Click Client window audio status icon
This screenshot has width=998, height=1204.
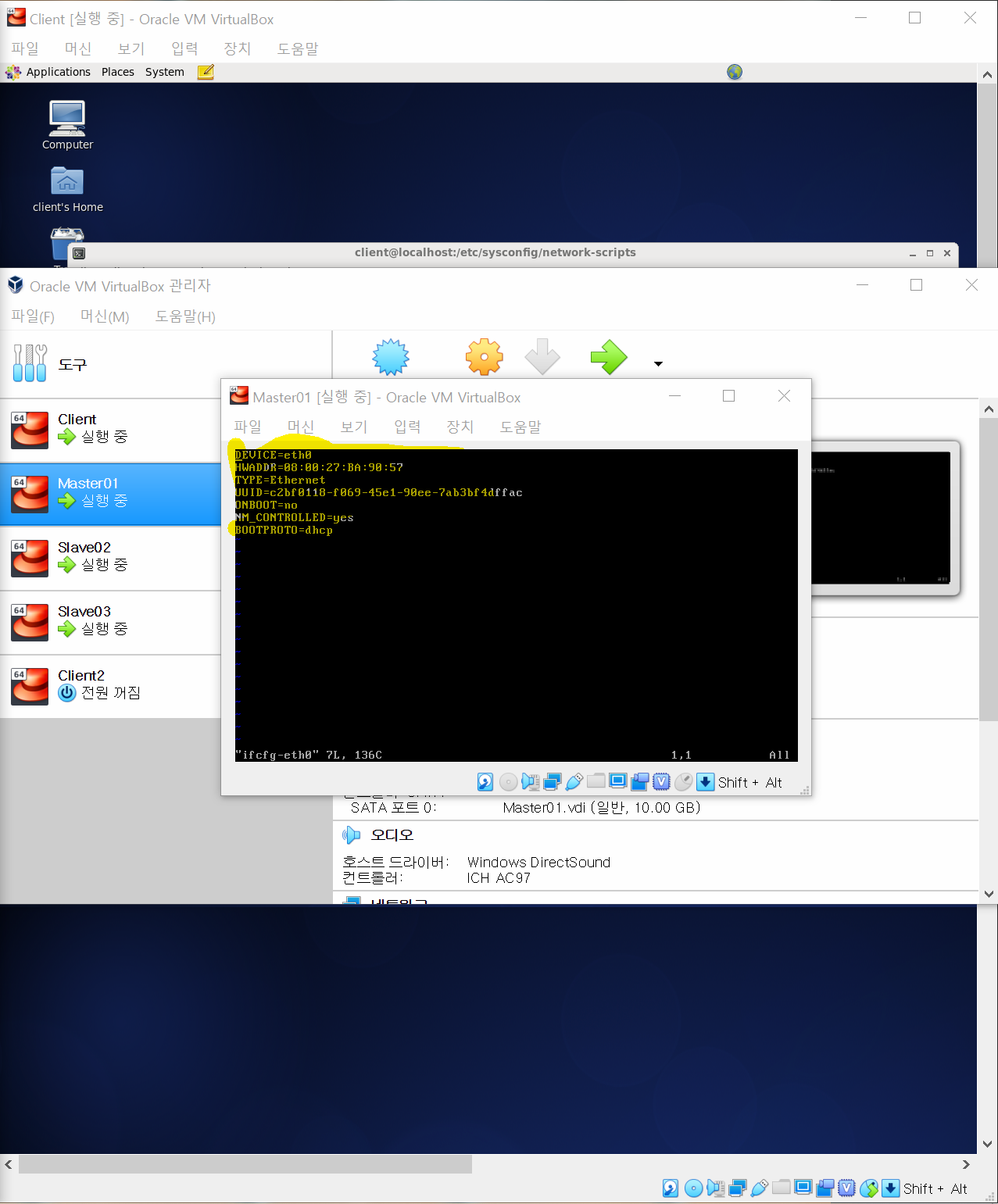[715, 1188]
